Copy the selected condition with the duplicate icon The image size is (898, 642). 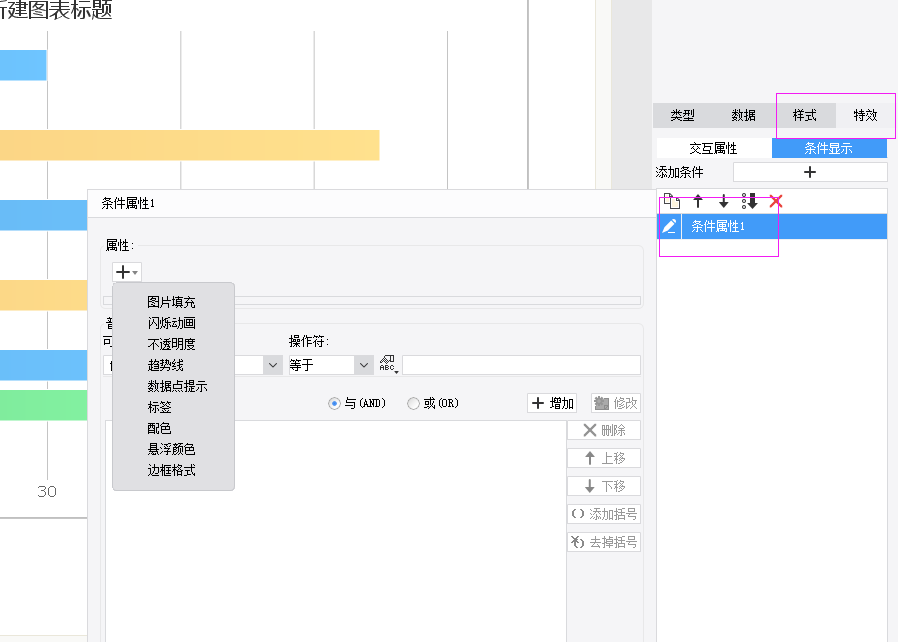click(672, 202)
